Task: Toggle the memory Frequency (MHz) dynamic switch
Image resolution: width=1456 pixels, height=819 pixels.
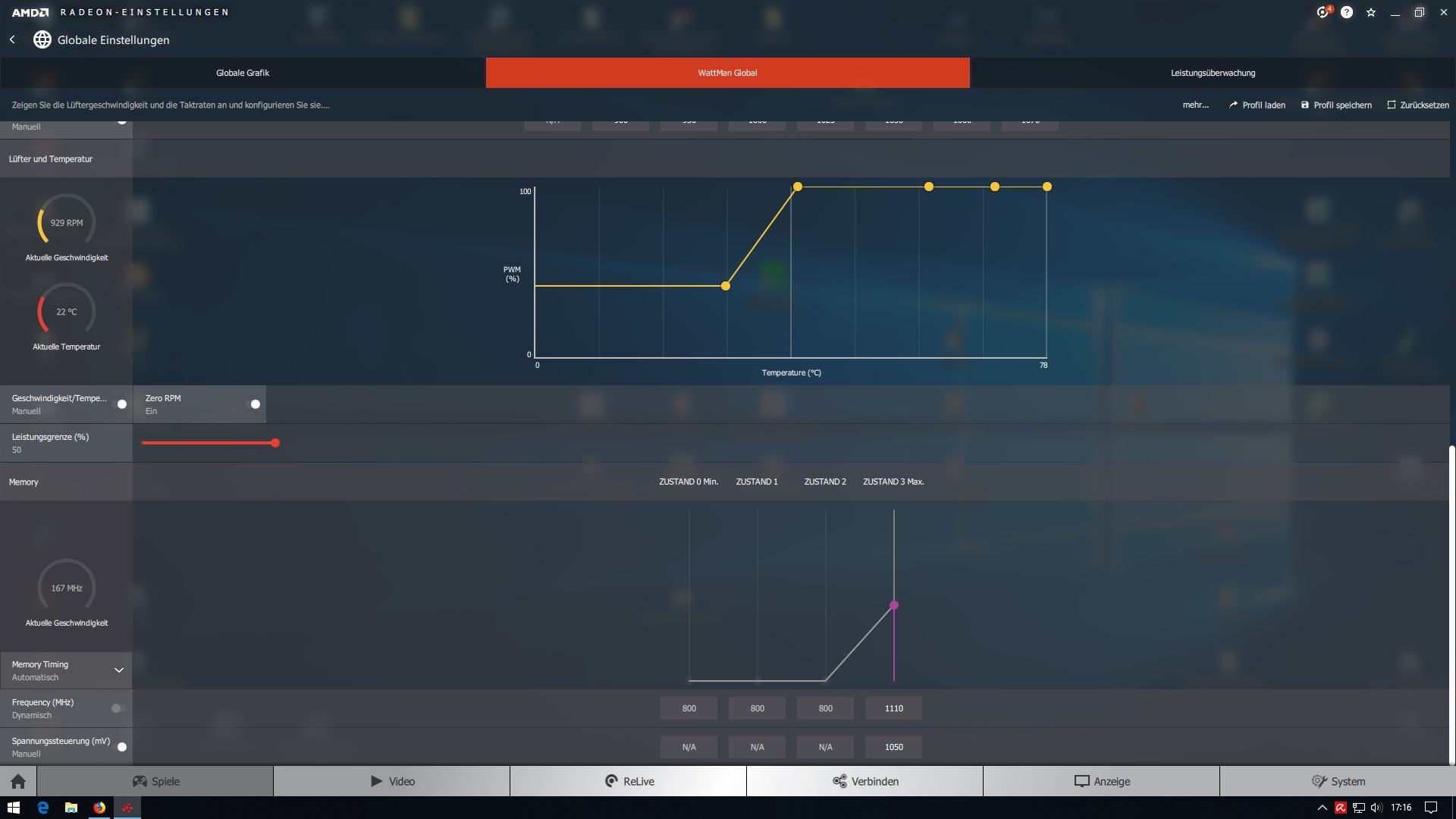Action: 118,708
